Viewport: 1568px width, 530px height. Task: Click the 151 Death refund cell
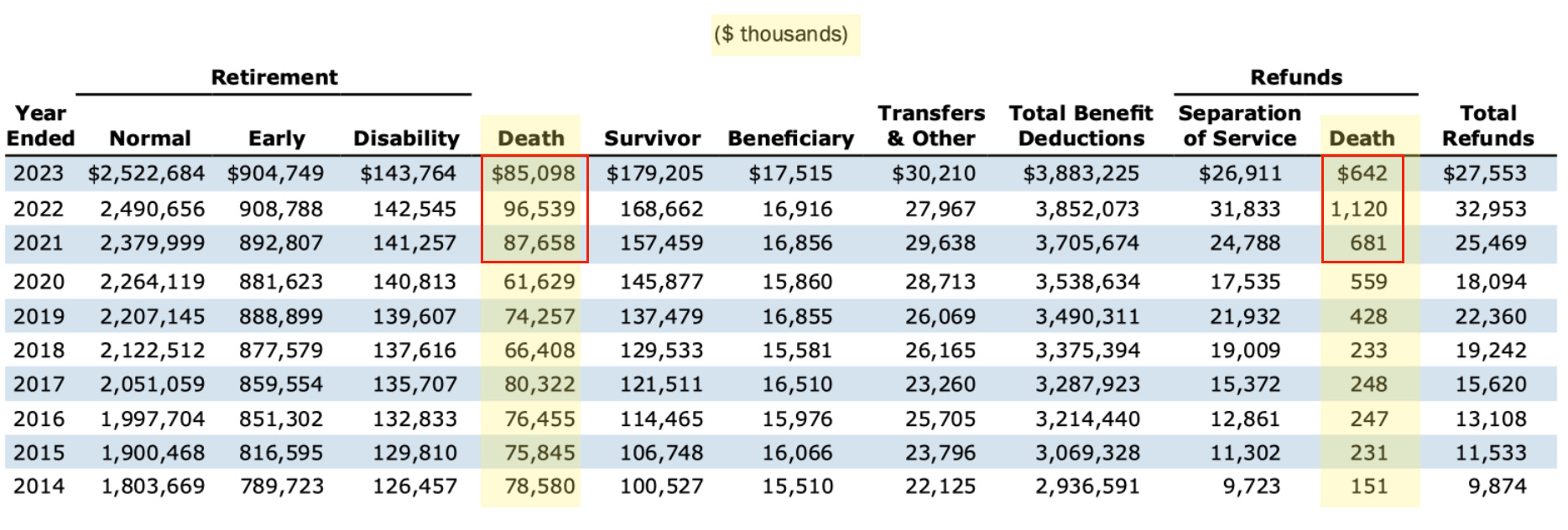(x=1368, y=486)
